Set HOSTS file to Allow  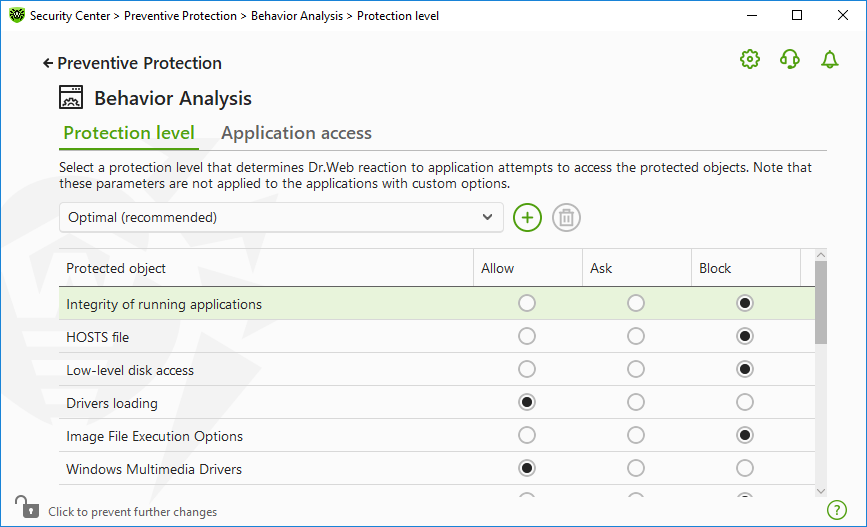point(526,336)
